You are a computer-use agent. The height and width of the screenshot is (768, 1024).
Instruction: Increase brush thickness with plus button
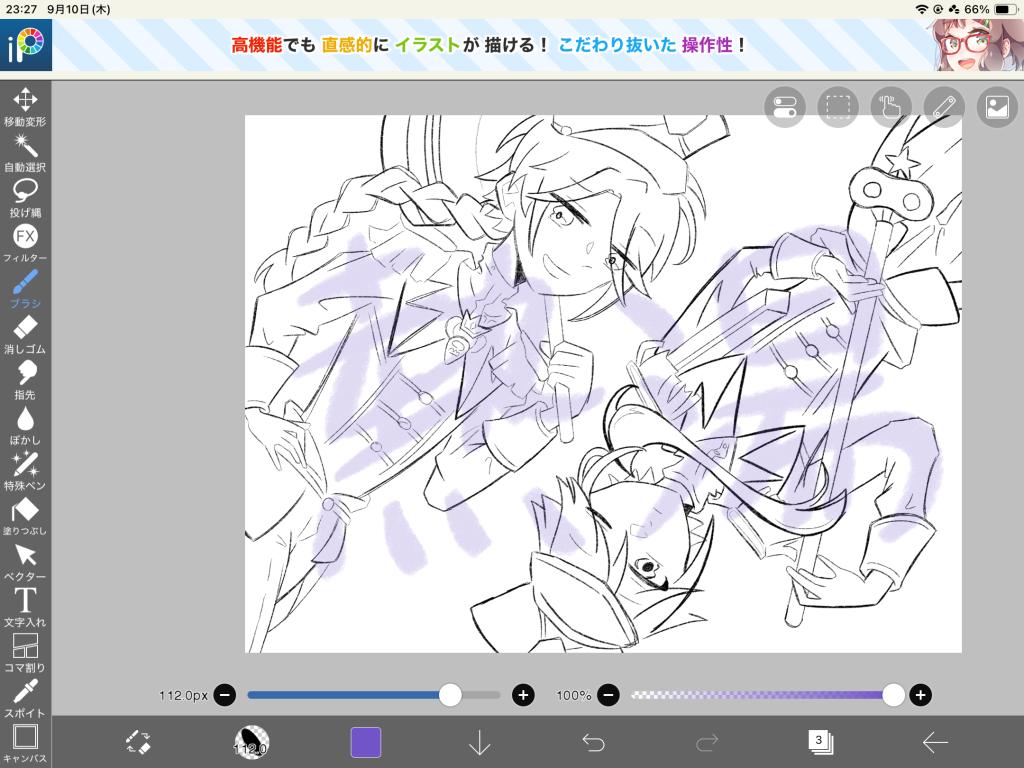[x=523, y=696]
